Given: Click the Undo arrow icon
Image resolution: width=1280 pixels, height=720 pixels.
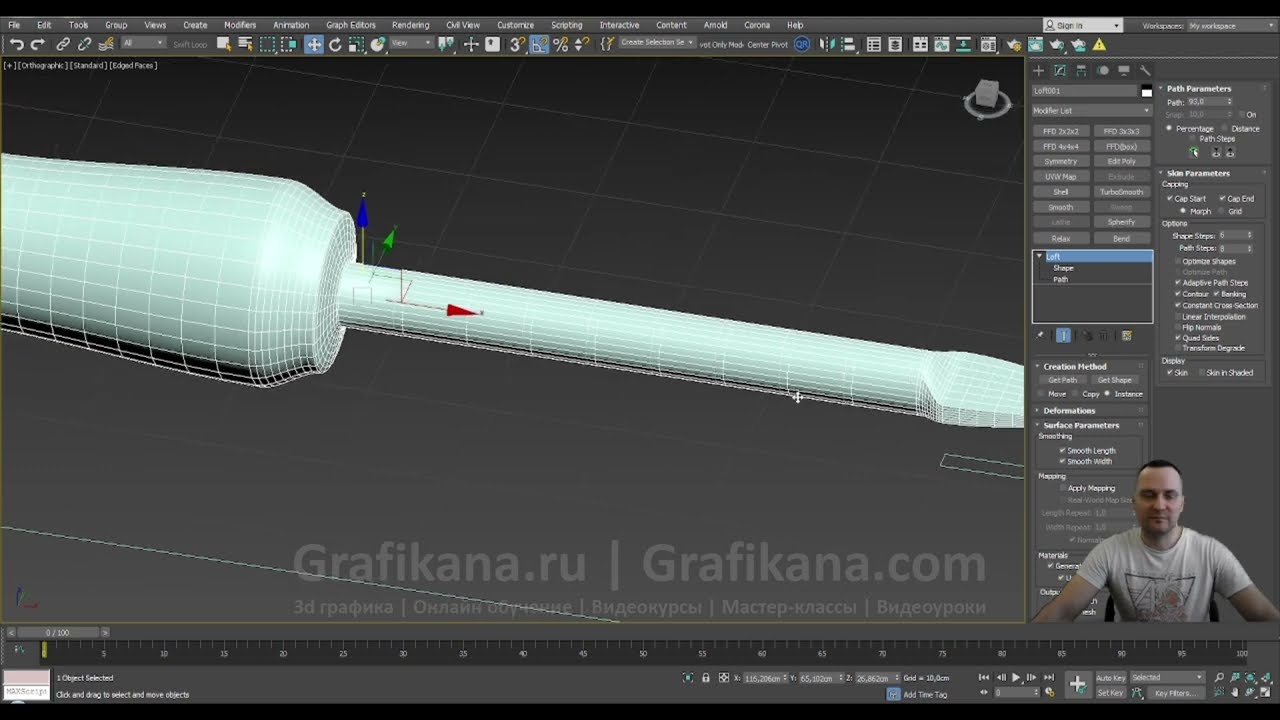Looking at the screenshot, I should (x=17, y=44).
